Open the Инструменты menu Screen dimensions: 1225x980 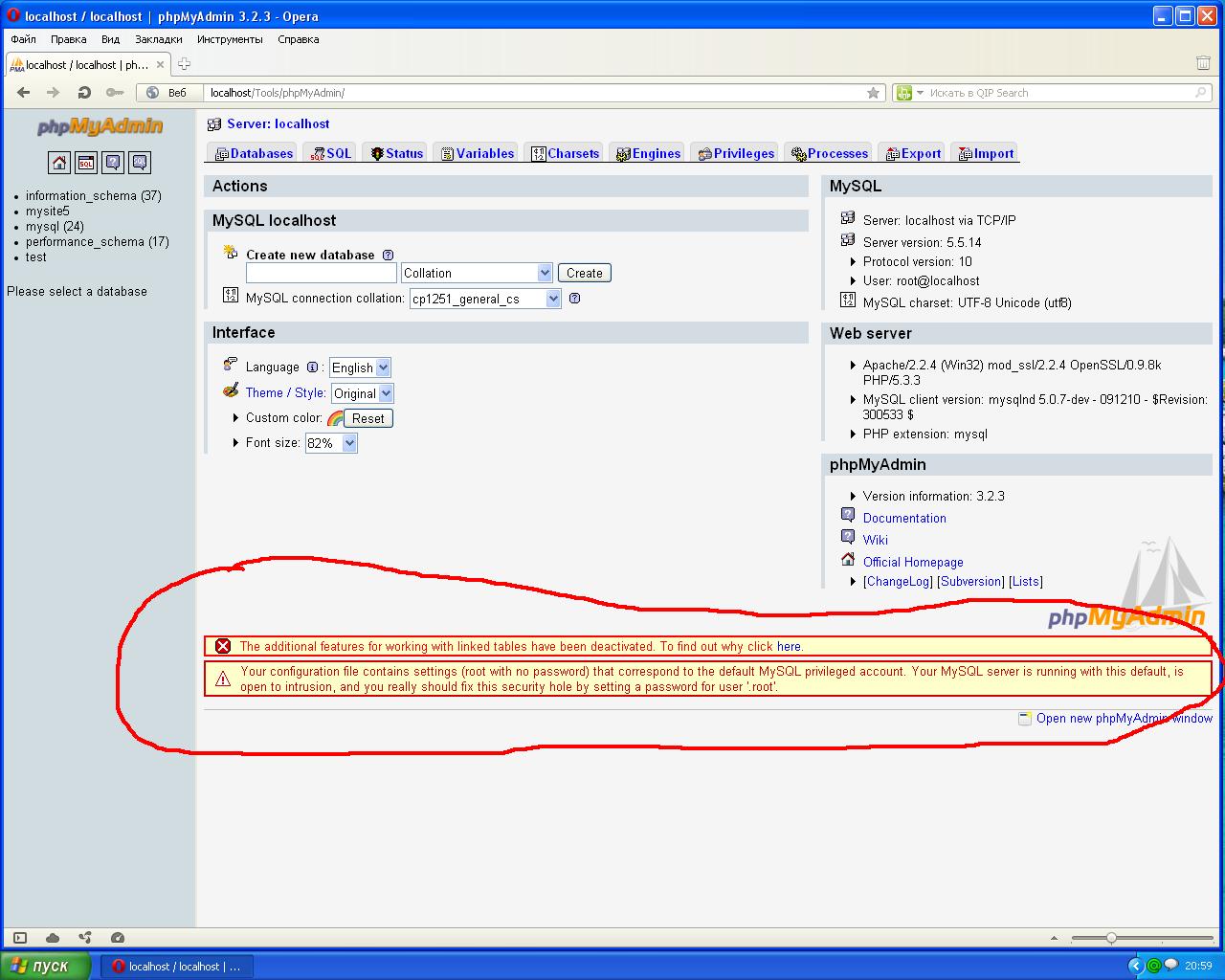(230, 39)
